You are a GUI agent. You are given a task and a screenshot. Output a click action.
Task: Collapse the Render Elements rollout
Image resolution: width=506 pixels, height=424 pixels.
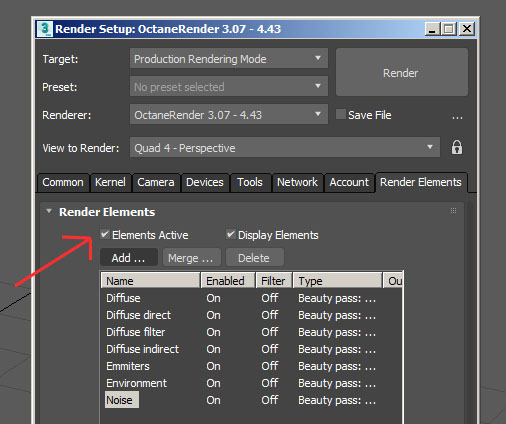49,211
